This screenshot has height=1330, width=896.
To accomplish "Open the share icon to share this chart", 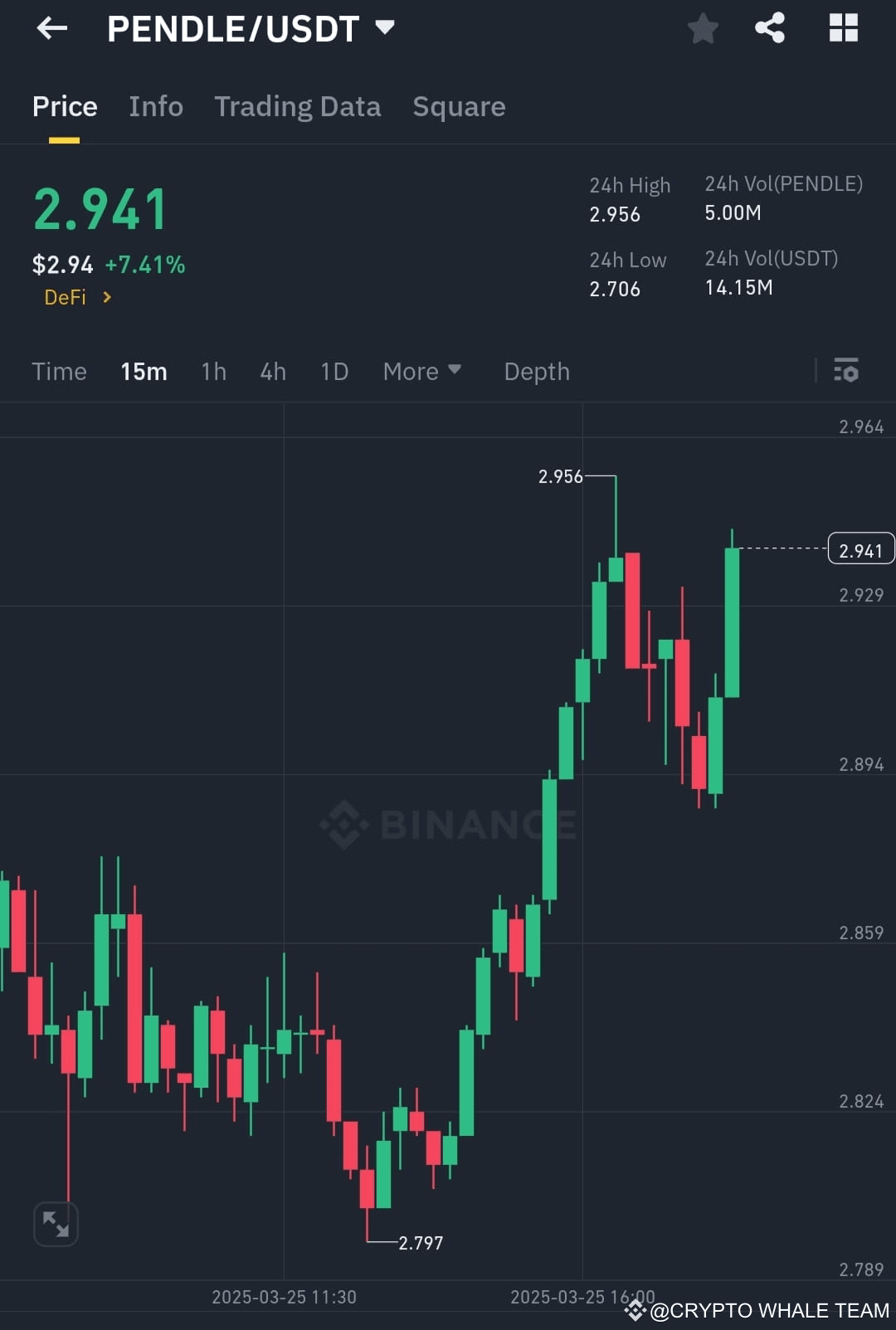I will pyautogui.click(x=769, y=27).
